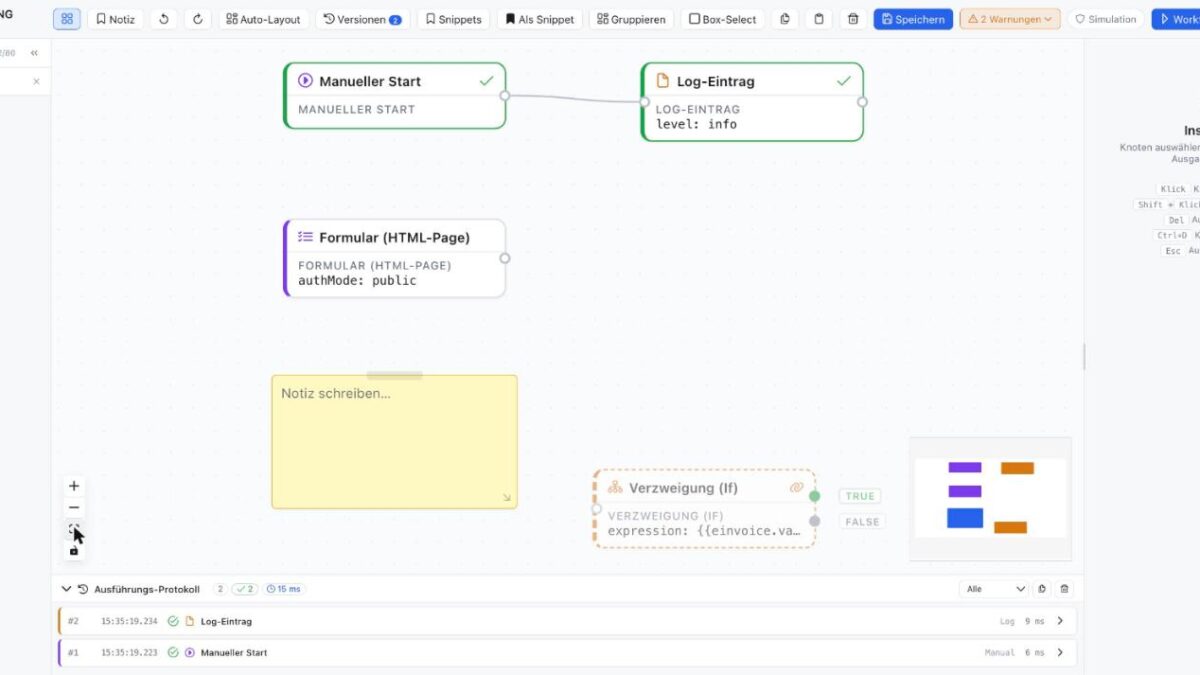1200x675 pixels.
Task: Click the success checkmark on Log-Eintrag node
Action: (x=843, y=81)
